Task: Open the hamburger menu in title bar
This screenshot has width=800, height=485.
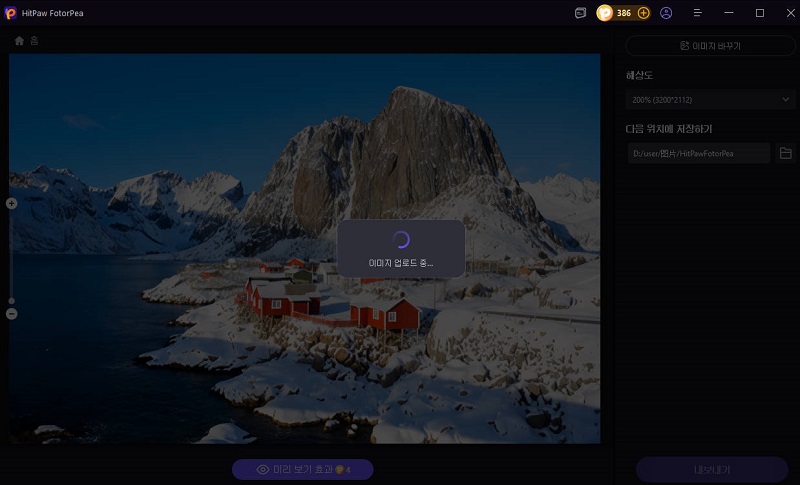Action: (x=697, y=13)
